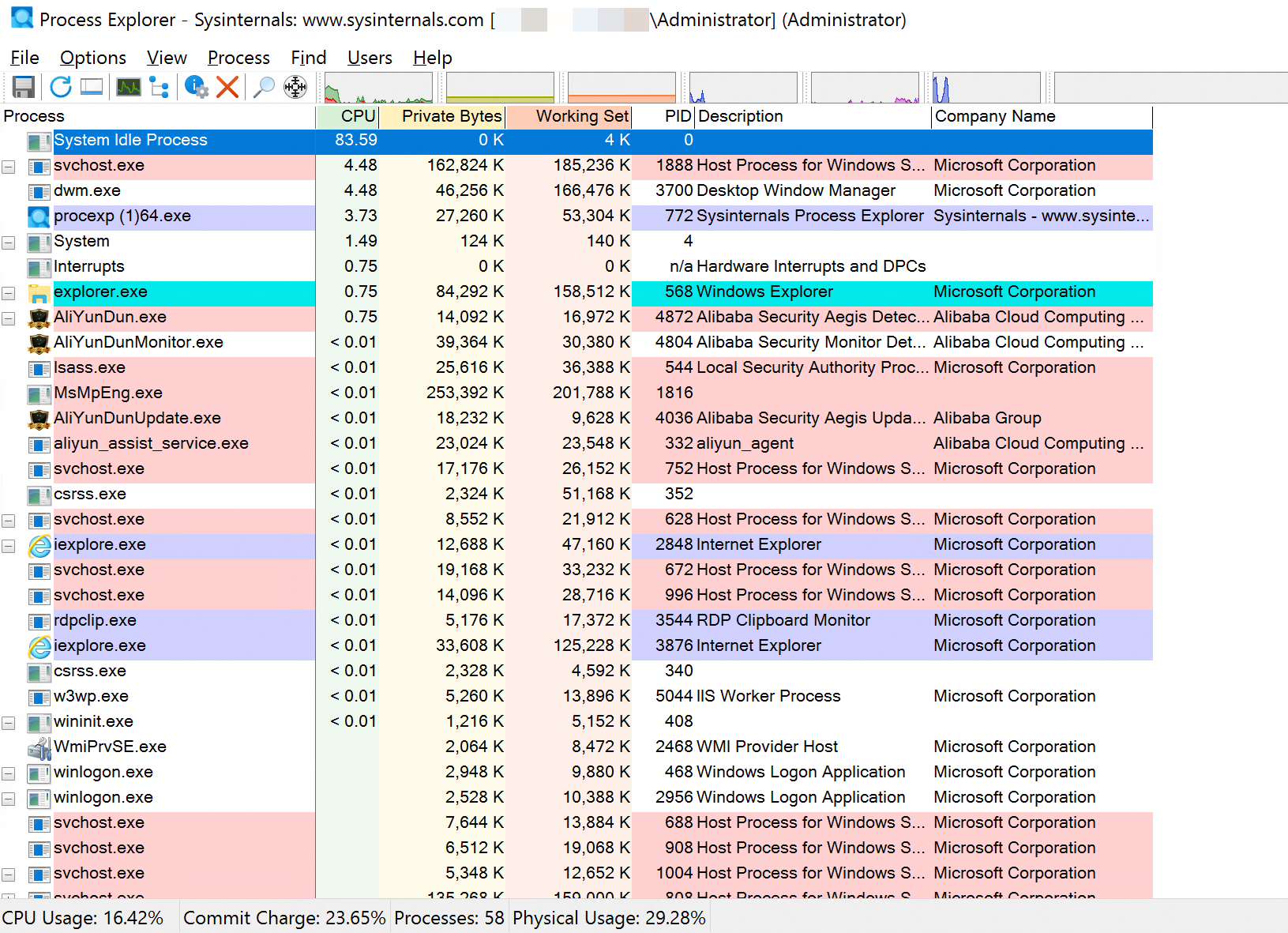Open System Information graph icon
Screen dimensions: 1288x933
click(x=128, y=87)
